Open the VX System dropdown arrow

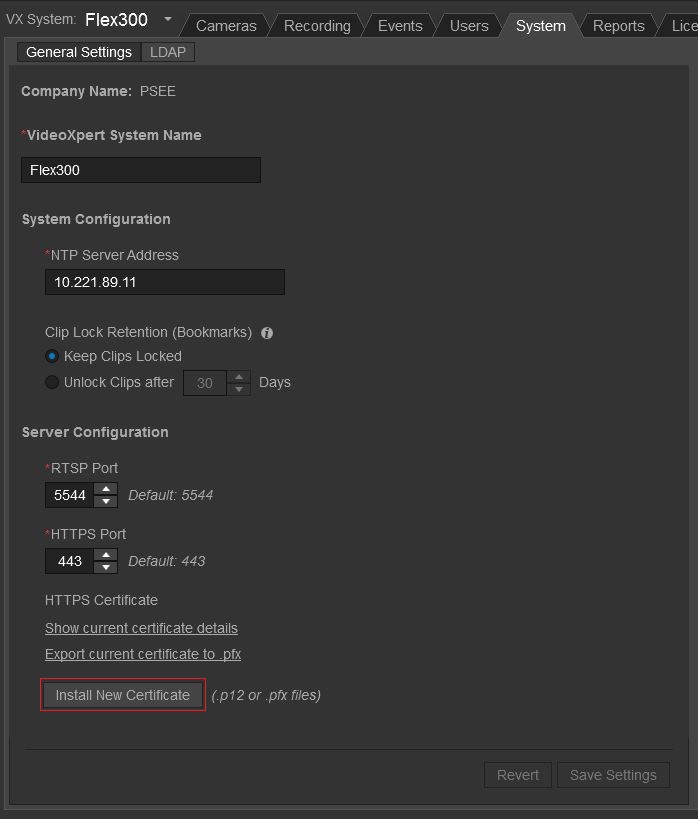click(167, 19)
